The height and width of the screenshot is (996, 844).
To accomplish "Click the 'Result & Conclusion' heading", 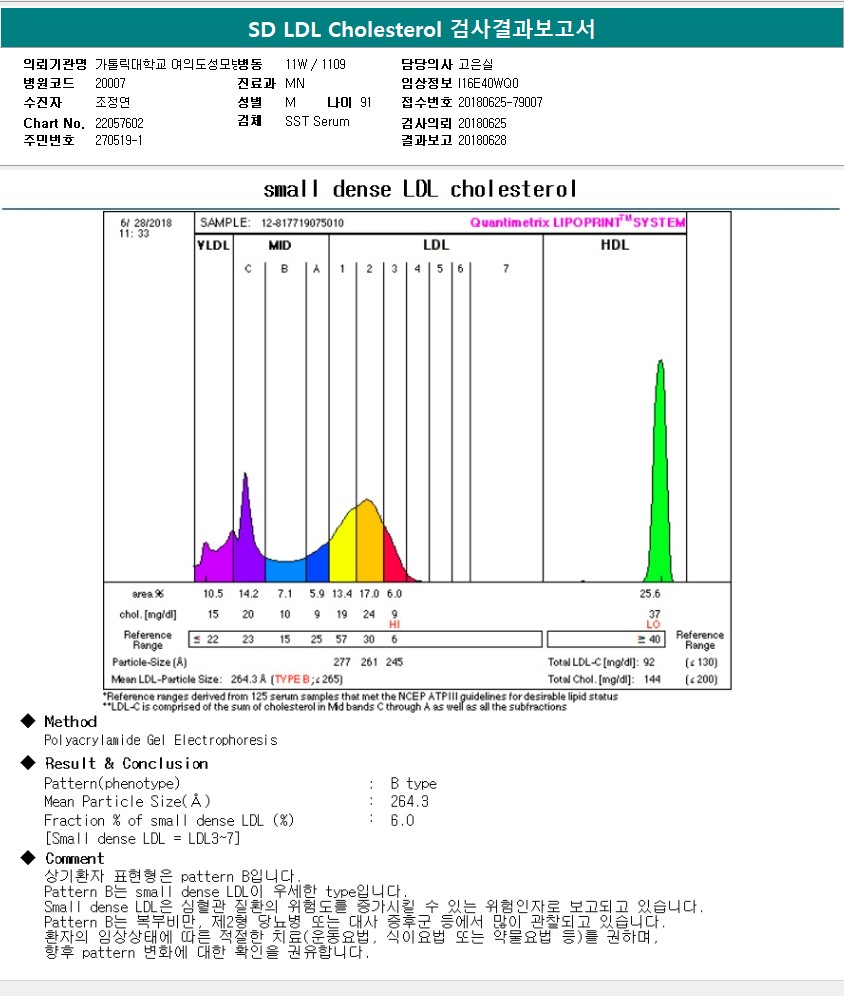I will coord(126,764).
